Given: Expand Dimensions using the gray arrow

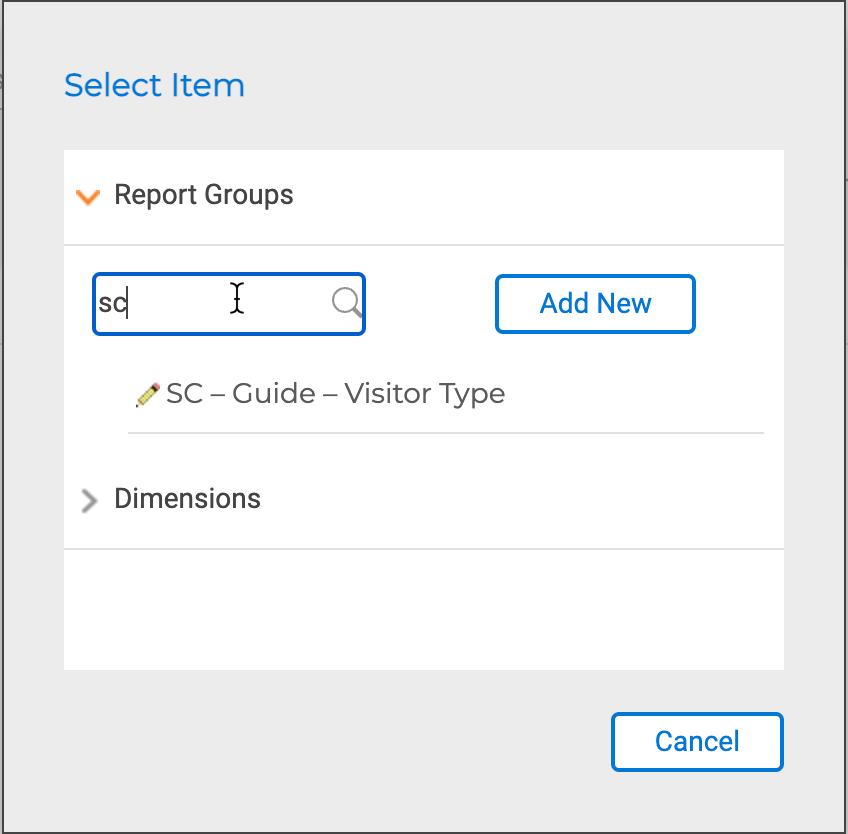Looking at the screenshot, I should [x=89, y=500].
